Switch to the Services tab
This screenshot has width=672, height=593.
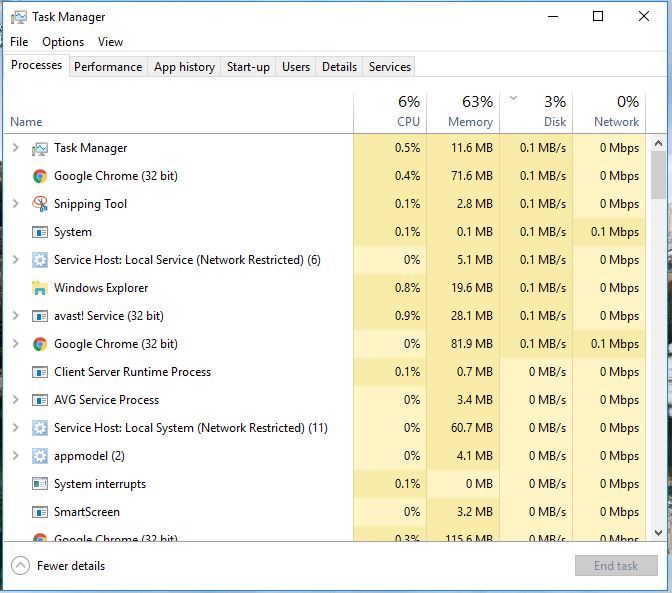[x=390, y=67]
